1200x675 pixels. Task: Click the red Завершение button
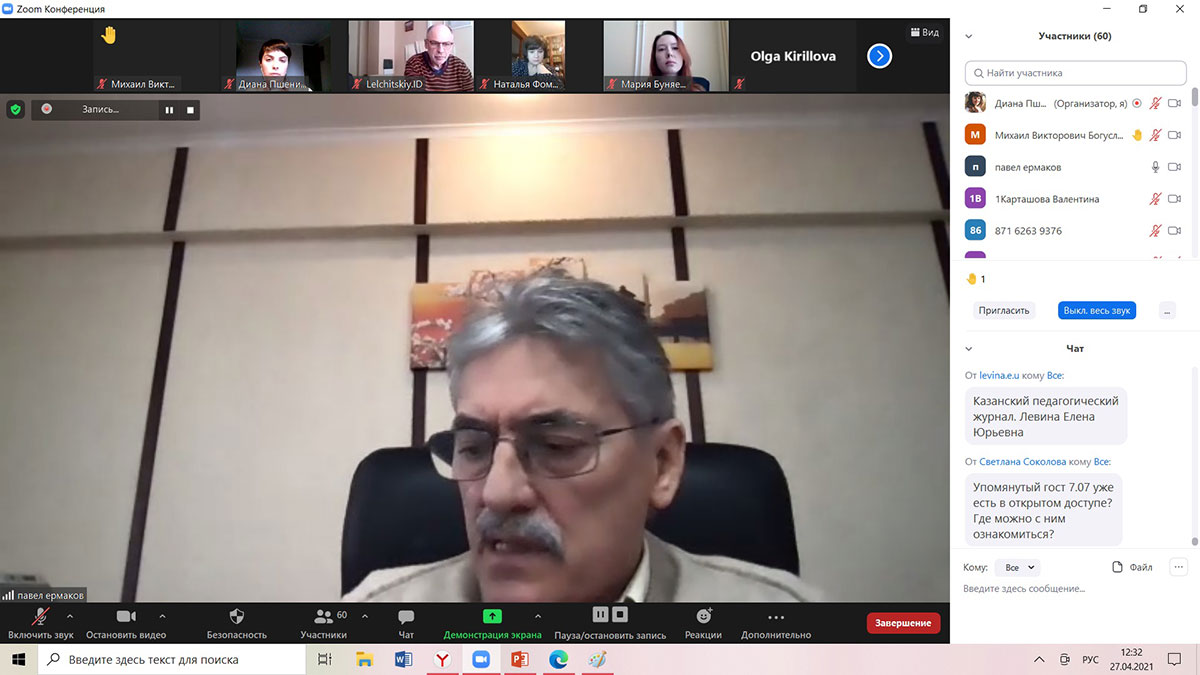[x=903, y=623]
